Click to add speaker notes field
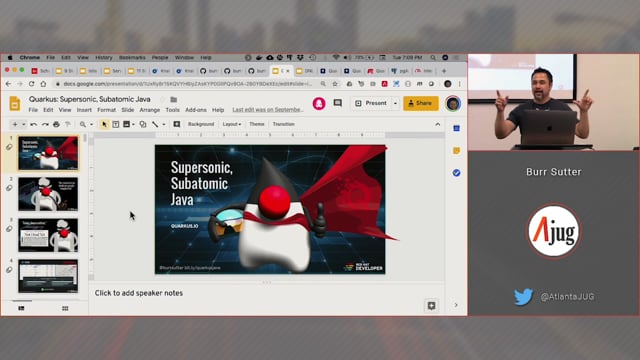This screenshot has height=360, width=640. pyautogui.click(x=266, y=293)
